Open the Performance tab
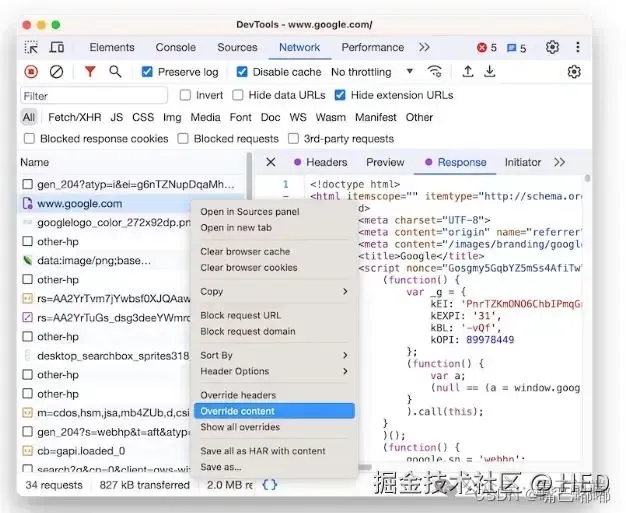 (372, 47)
